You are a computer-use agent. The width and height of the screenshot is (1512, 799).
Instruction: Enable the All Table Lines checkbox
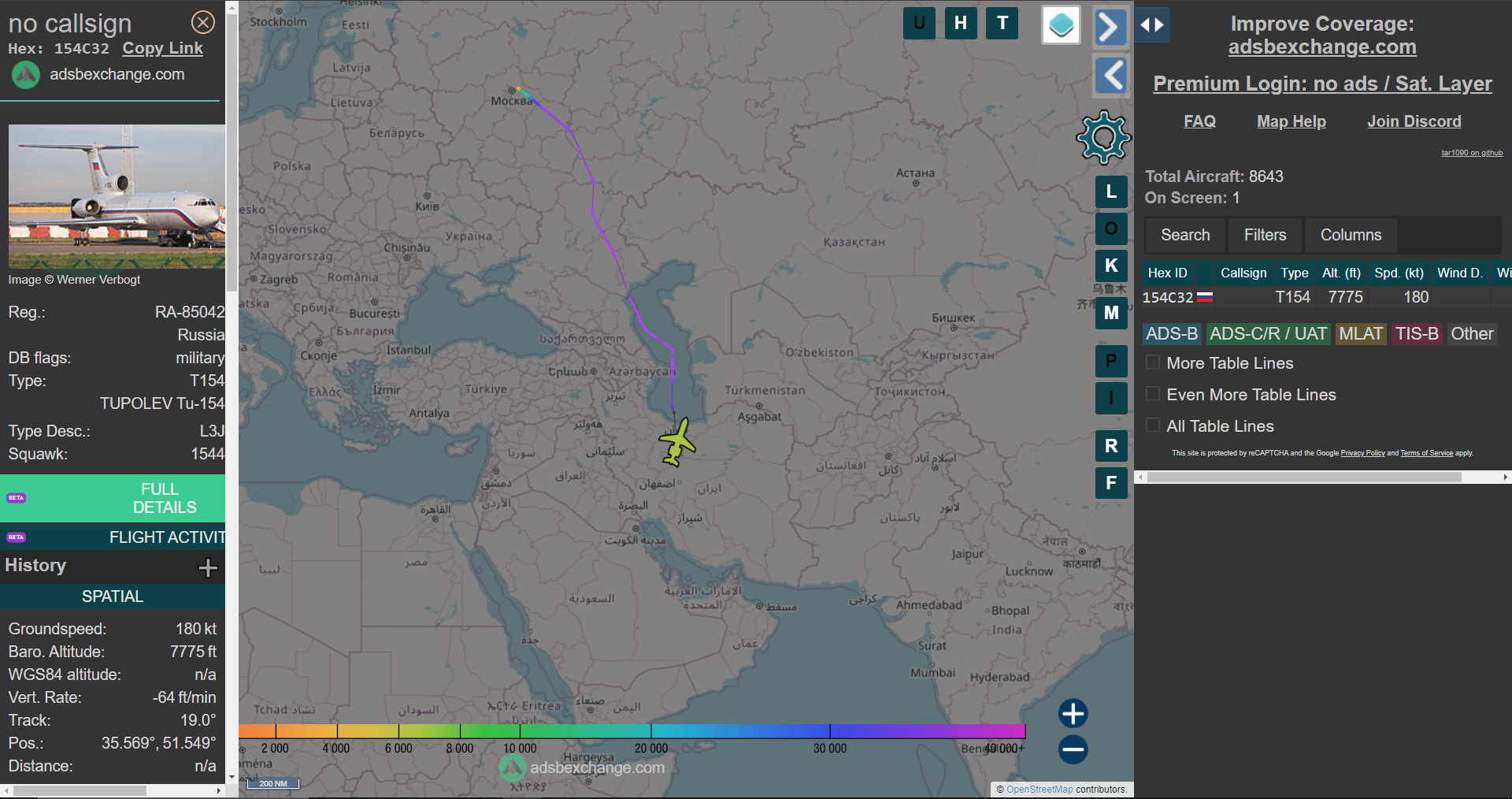tap(1152, 426)
